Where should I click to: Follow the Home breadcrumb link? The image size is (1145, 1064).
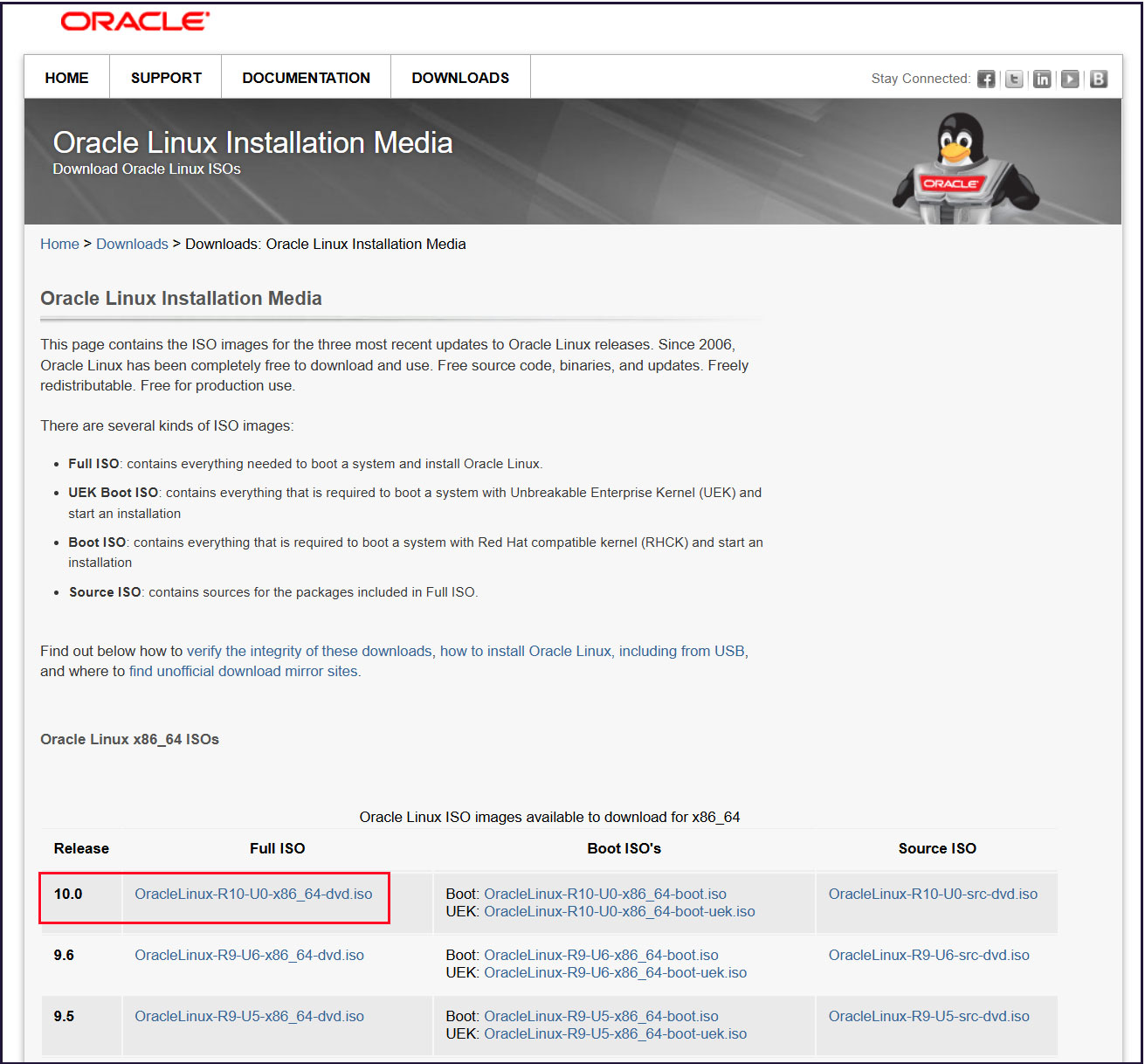point(59,244)
